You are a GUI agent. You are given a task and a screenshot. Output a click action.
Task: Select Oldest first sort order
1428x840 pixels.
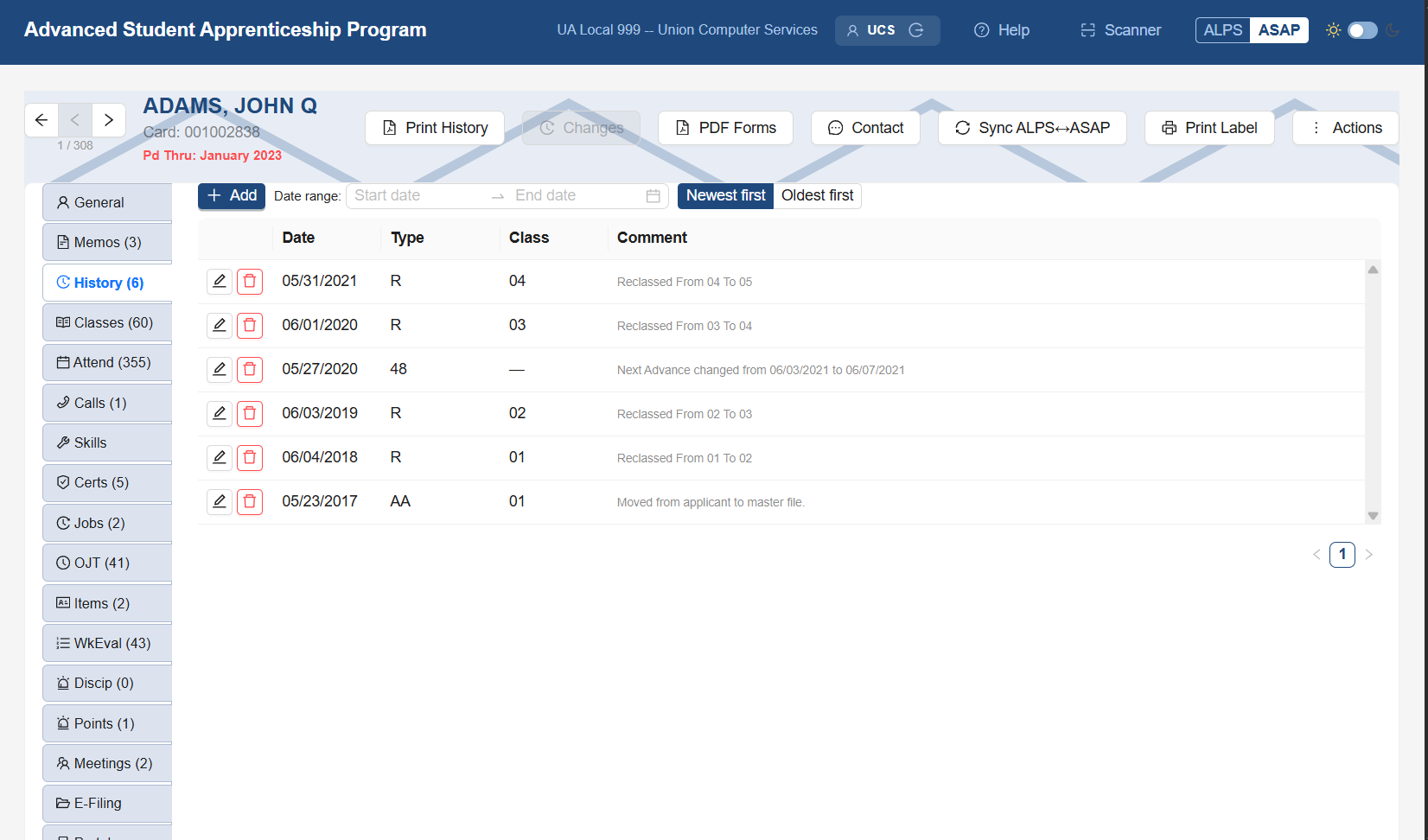pyautogui.click(x=818, y=196)
